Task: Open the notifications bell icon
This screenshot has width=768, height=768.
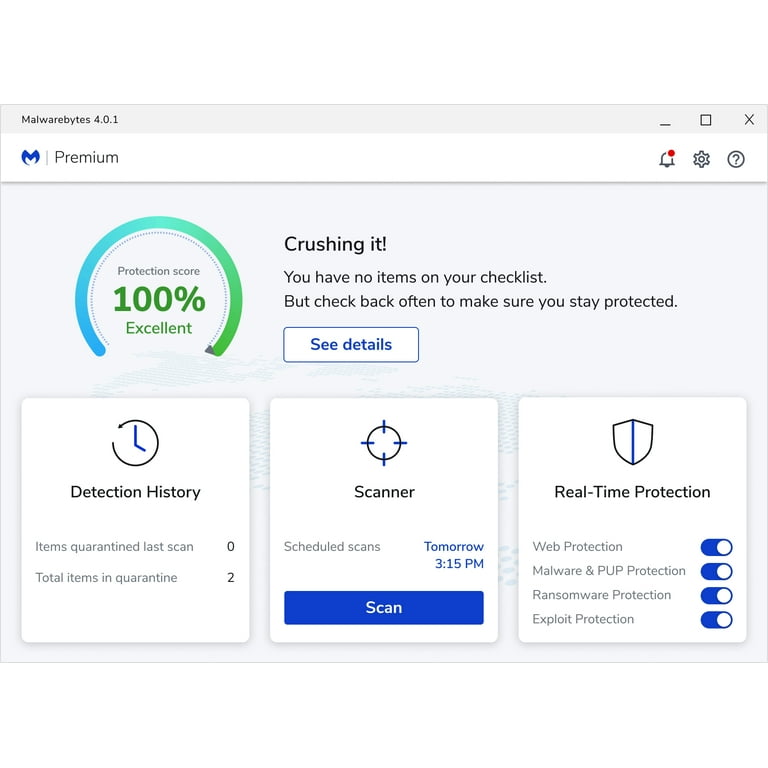Action: 667,159
